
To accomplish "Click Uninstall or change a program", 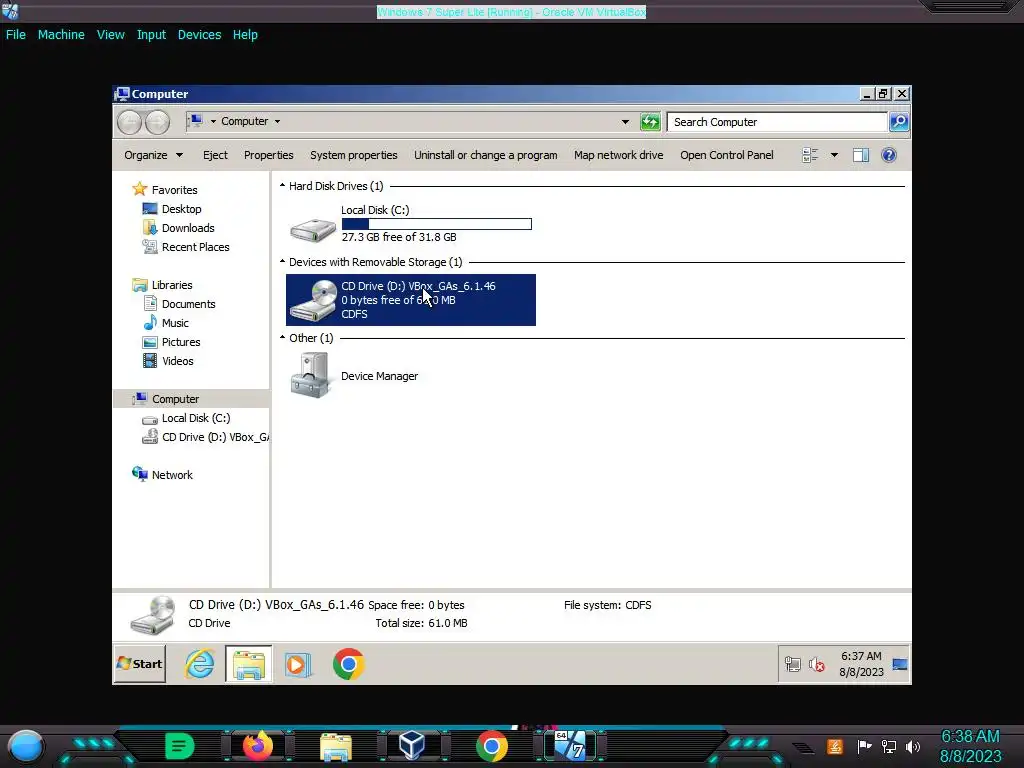I will [485, 155].
